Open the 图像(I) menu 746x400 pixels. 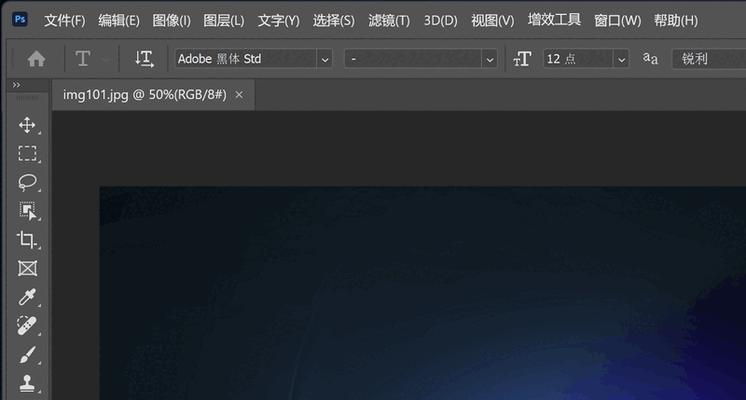point(171,20)
